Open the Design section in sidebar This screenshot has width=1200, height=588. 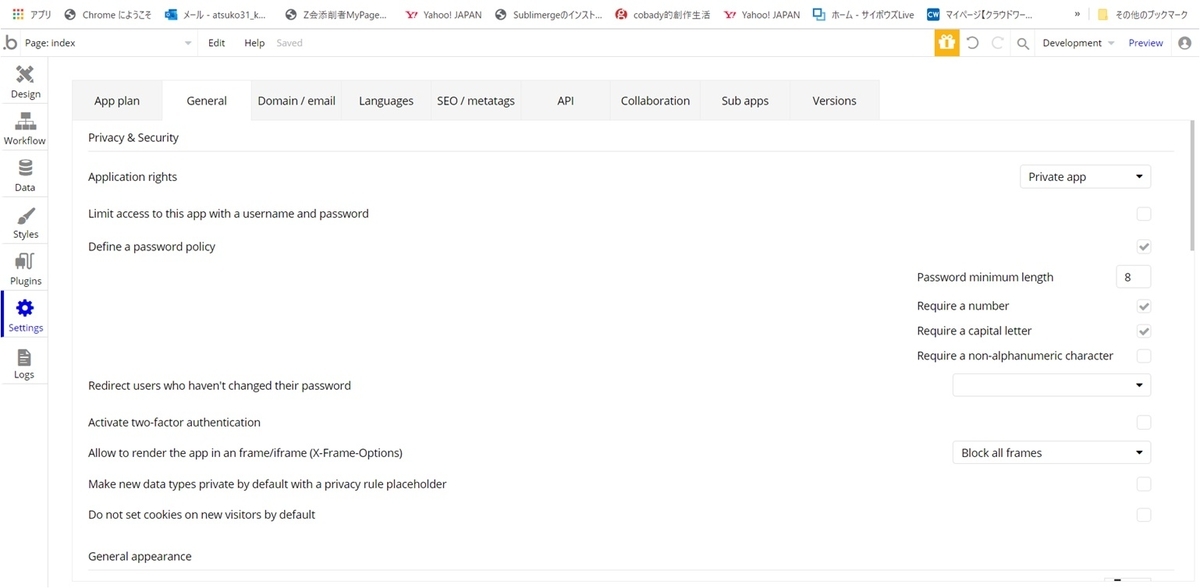point(25,83)
